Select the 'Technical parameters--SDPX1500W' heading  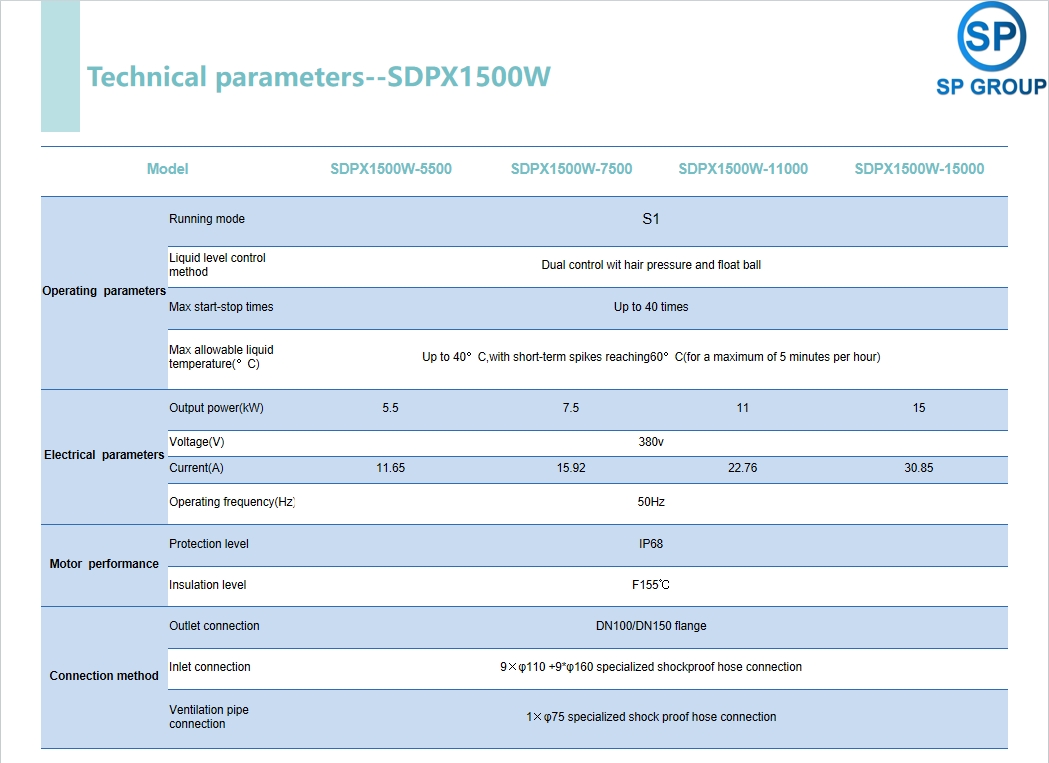pyautogui.click(x=319, y=77)
